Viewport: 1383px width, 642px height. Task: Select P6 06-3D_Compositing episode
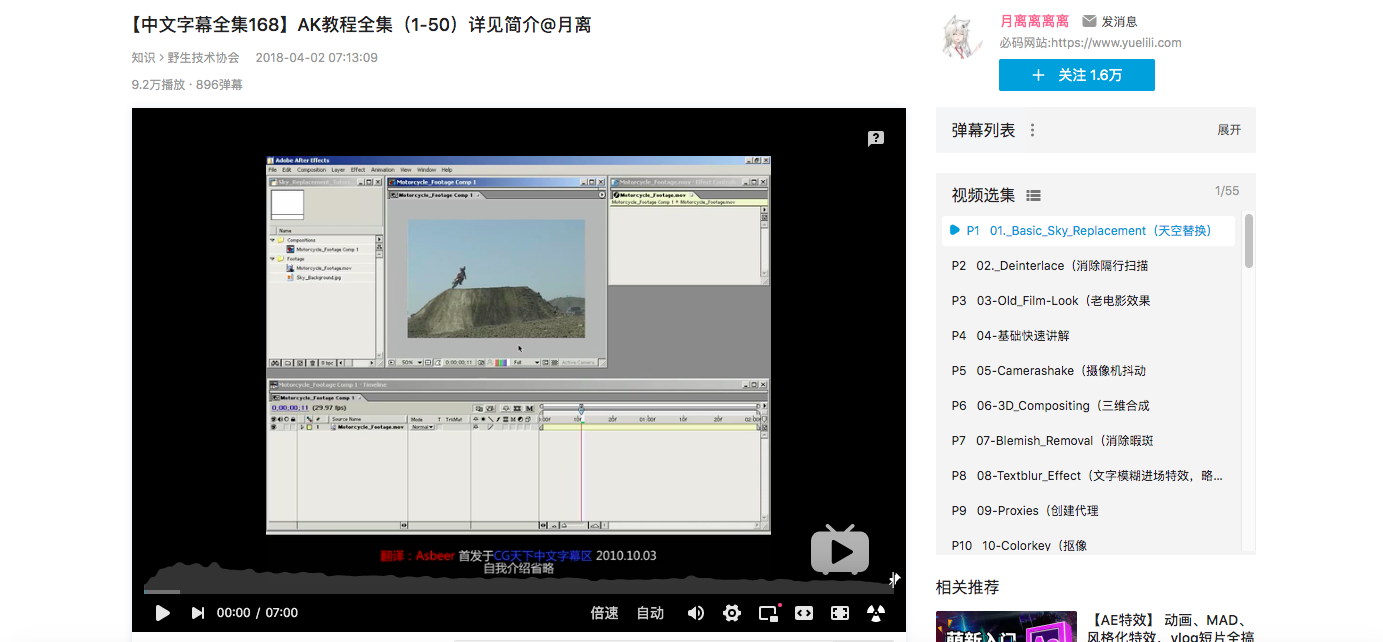1089,406
